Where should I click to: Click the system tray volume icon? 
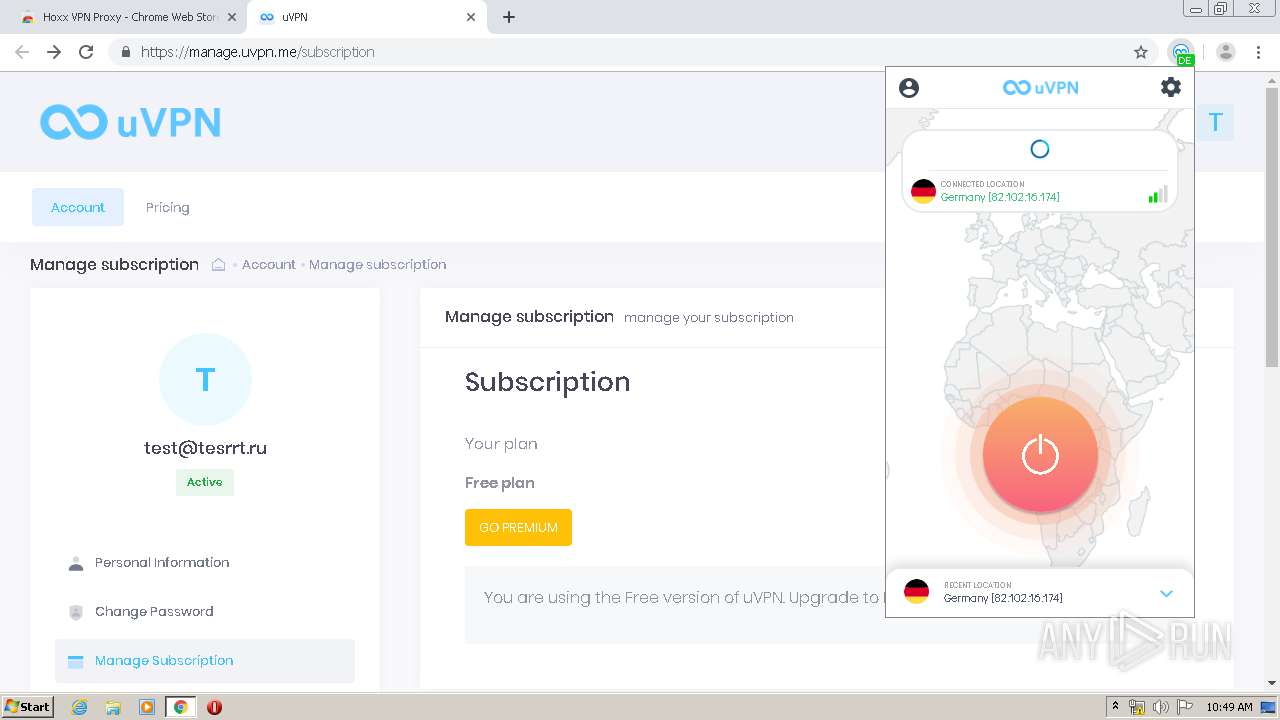(x=1161, y=707)
